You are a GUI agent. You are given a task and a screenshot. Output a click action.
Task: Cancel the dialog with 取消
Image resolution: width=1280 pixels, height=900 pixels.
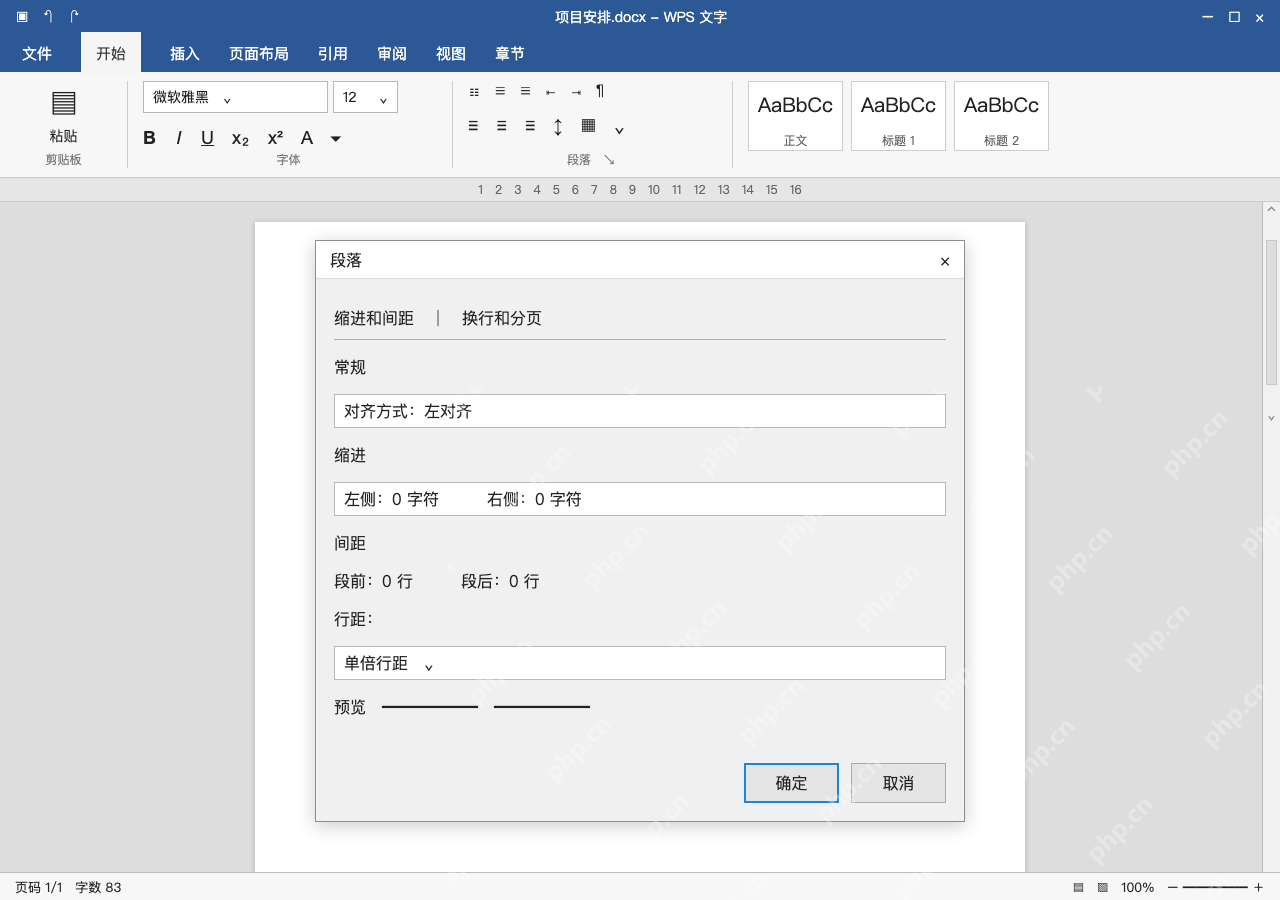coord(898,783)
